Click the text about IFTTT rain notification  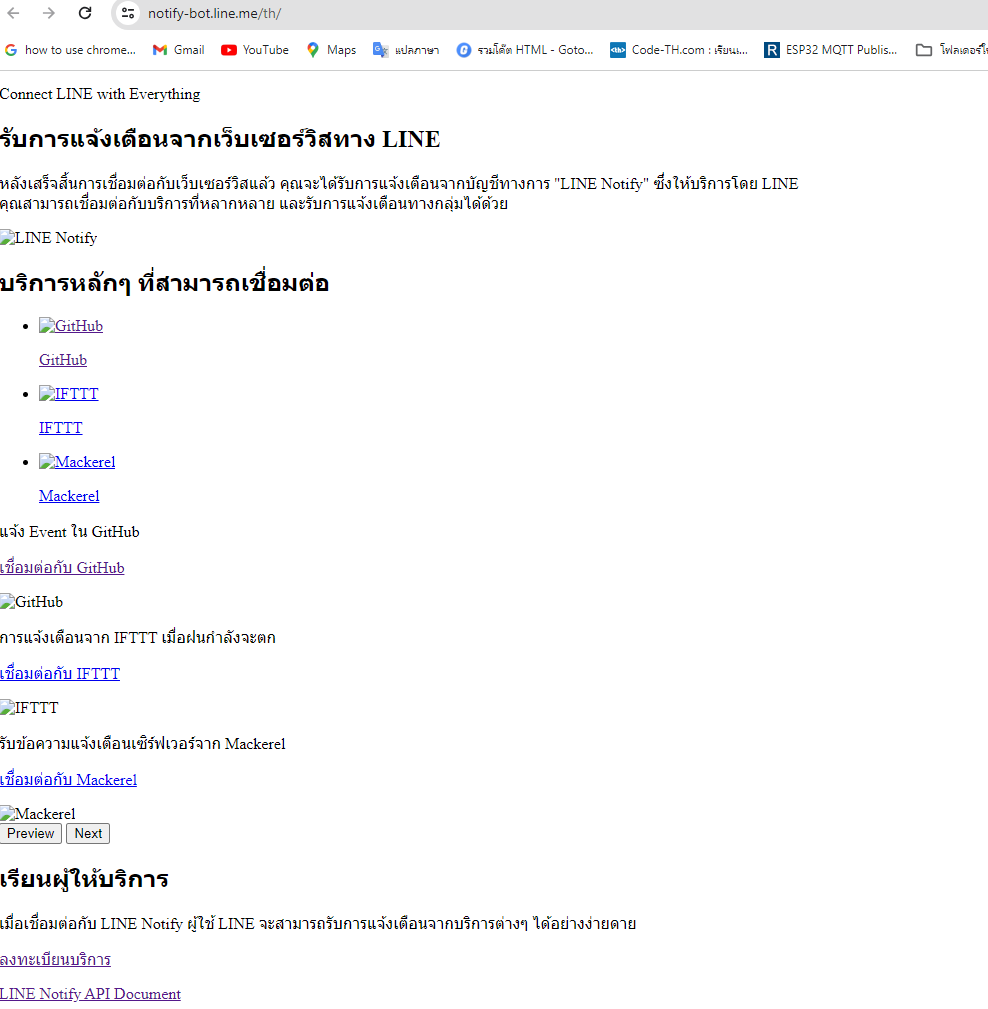coord(138,638)
